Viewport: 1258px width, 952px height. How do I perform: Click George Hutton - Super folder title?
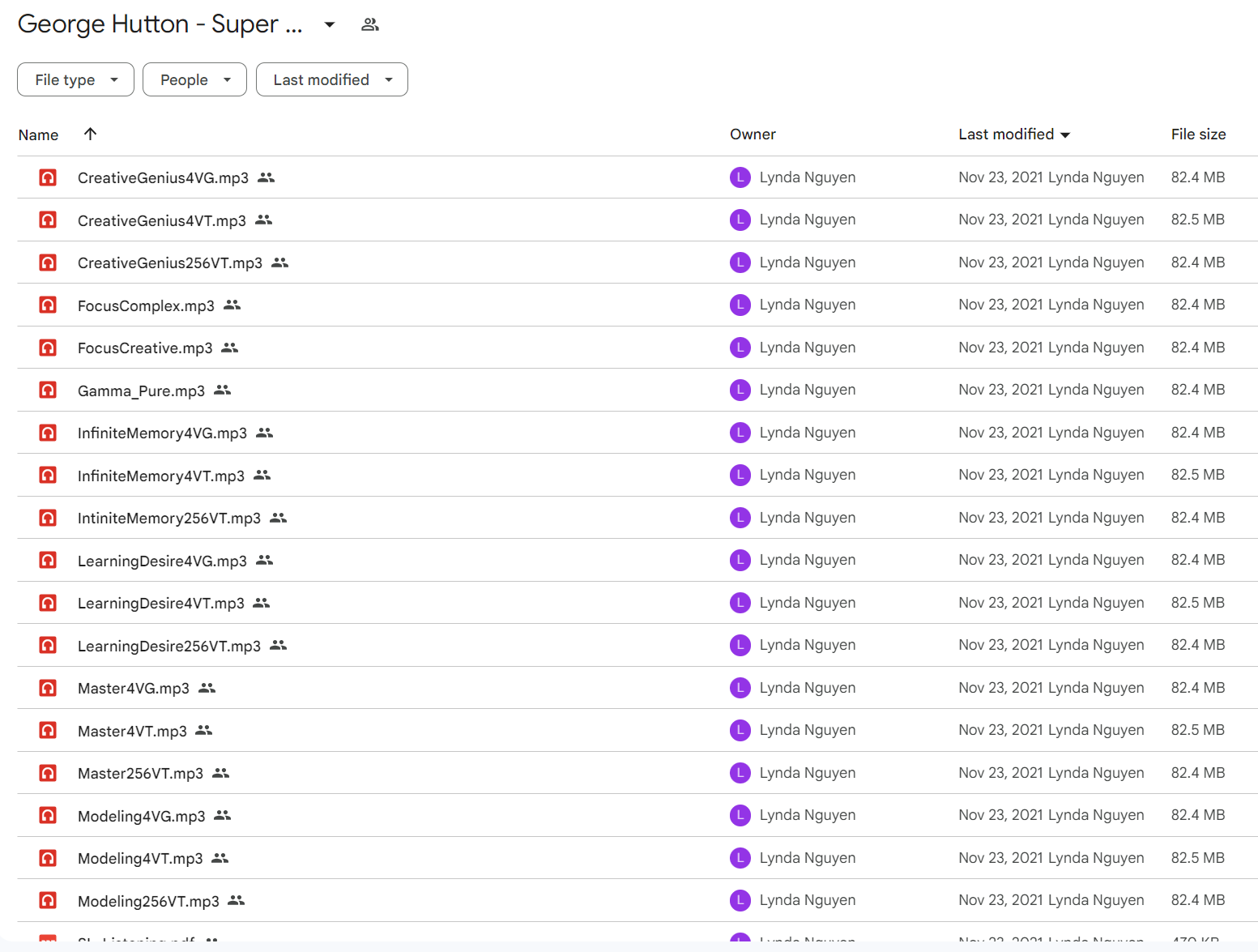[160, 24]
